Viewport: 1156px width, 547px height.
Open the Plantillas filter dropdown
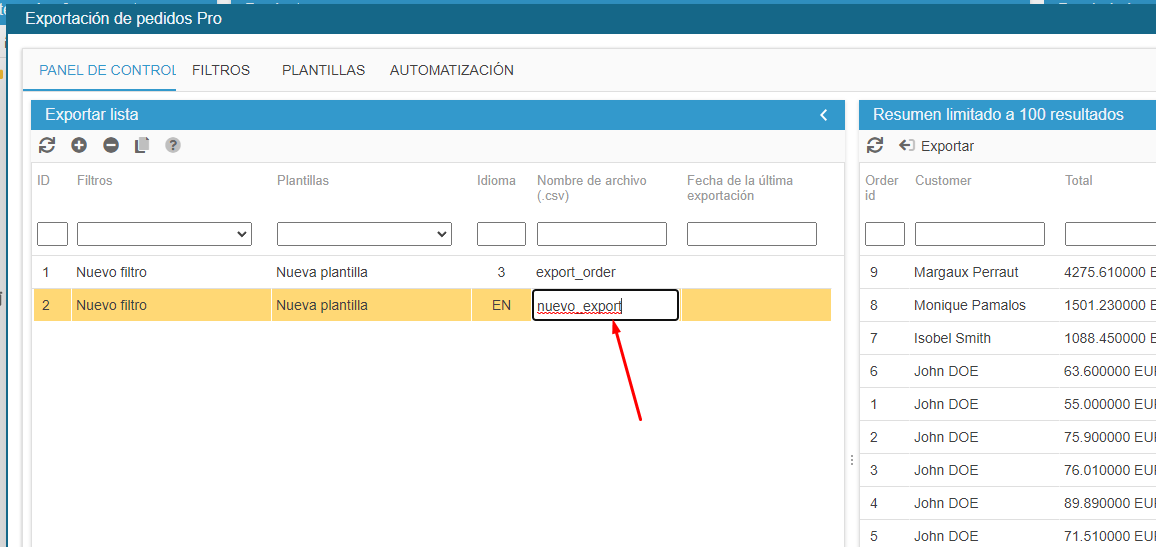tap(364, 234)
